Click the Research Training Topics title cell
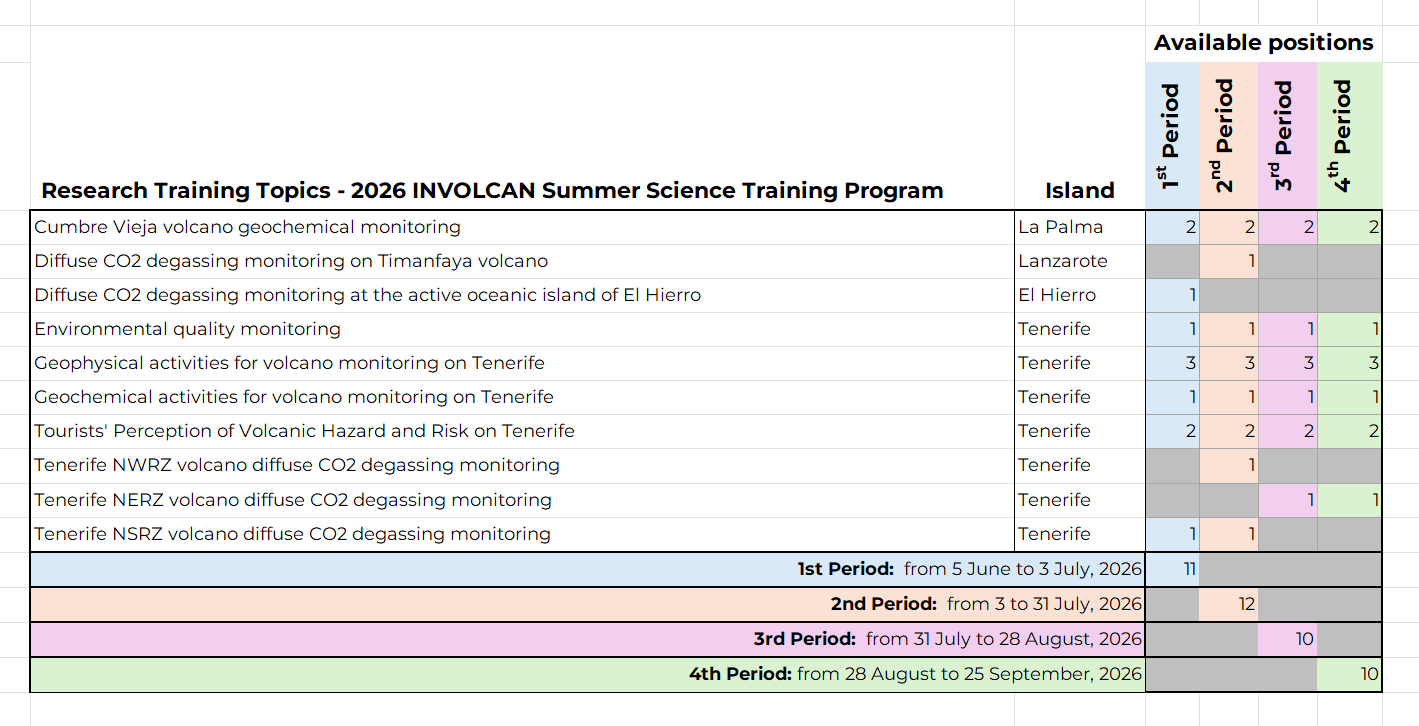Screen dimensions: 1419x726 pos(492,191)
